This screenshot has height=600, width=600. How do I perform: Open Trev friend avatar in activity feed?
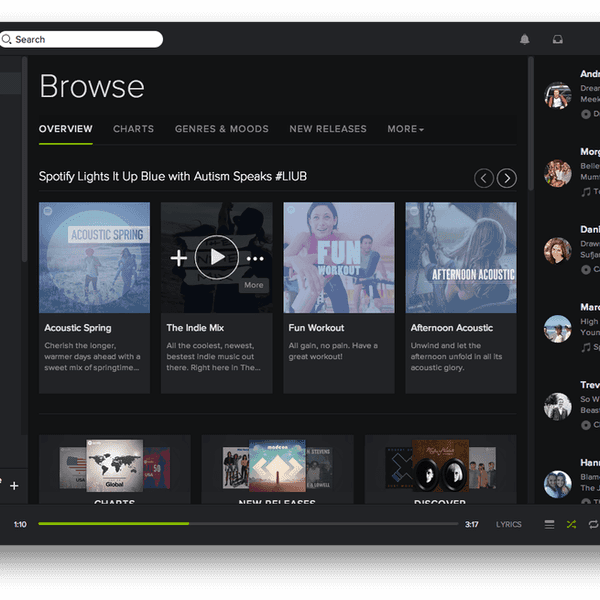pyautogui.click(x=558, y=406)
